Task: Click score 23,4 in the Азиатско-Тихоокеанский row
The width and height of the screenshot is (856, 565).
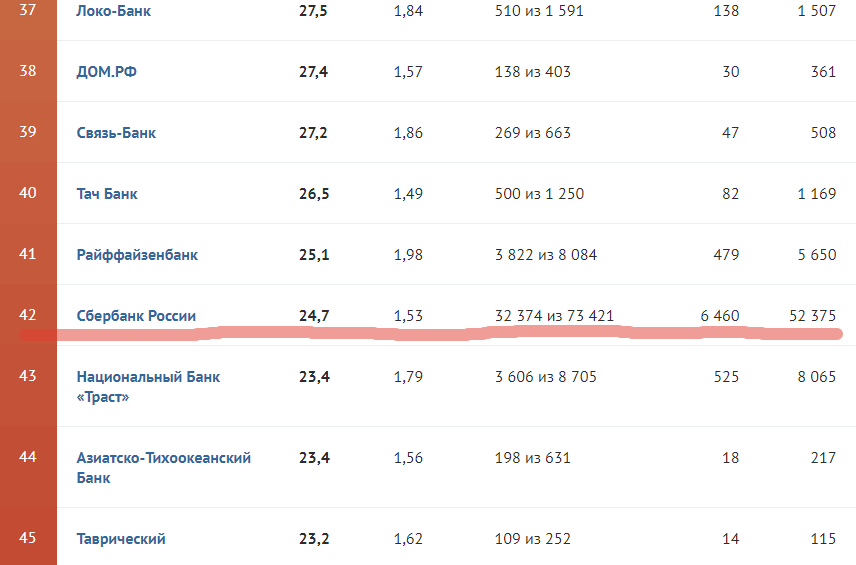Action: 314,457
